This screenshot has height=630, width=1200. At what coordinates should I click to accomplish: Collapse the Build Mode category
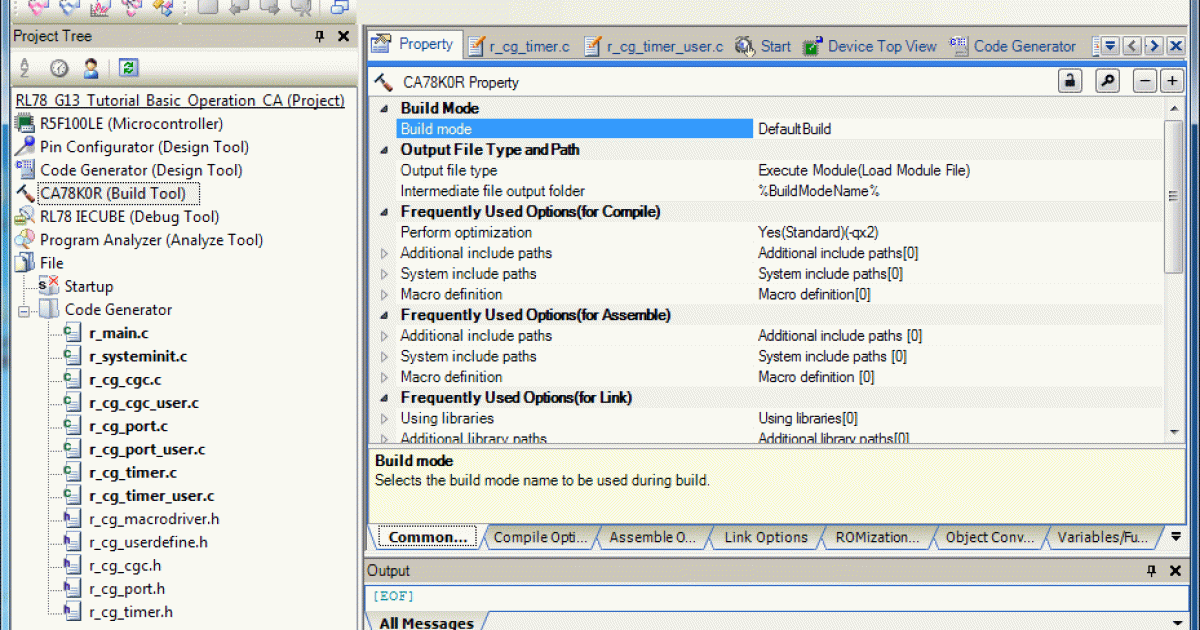tap(383, 108)
